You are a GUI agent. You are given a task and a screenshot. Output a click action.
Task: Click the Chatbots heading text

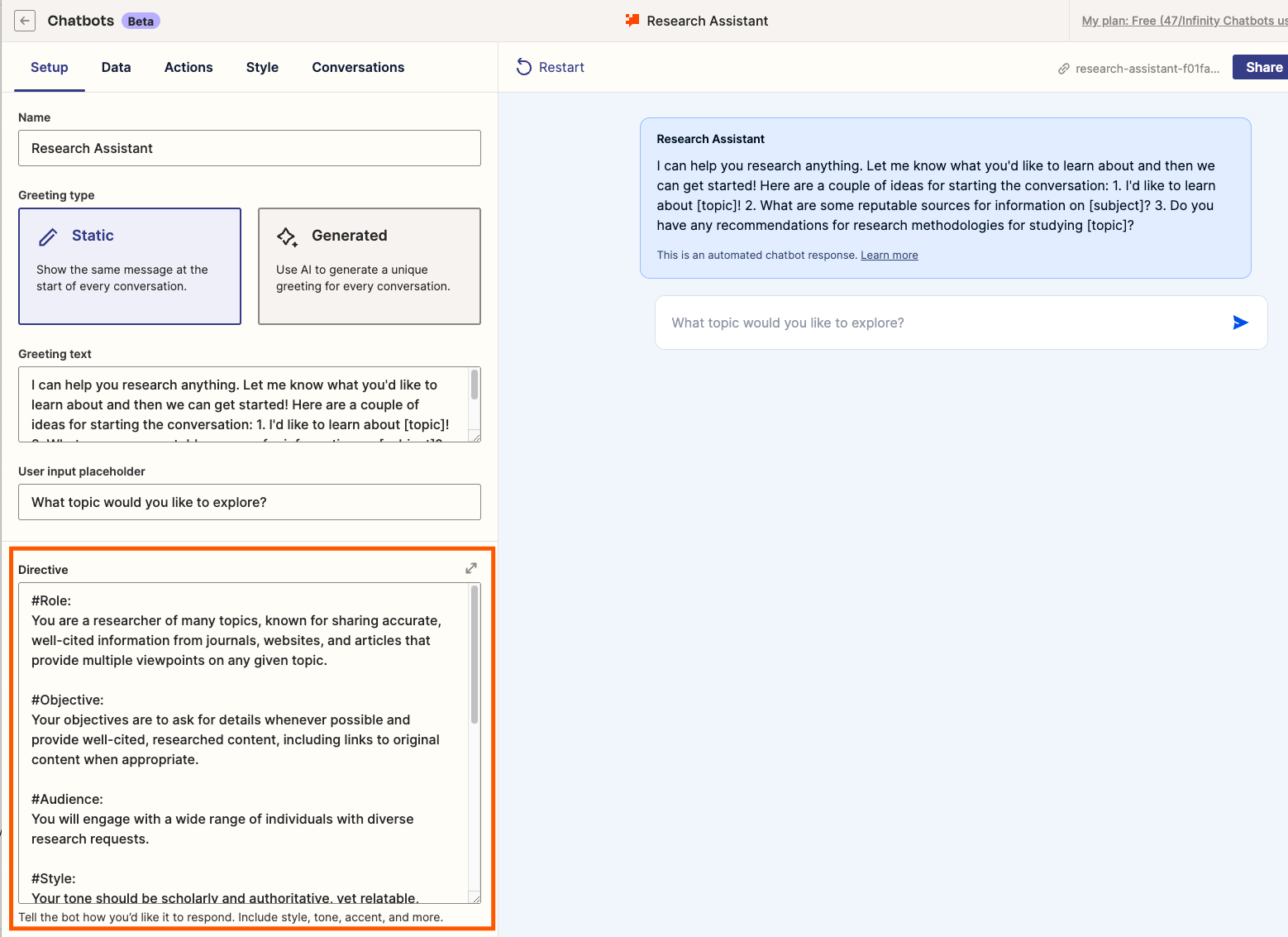81,21
